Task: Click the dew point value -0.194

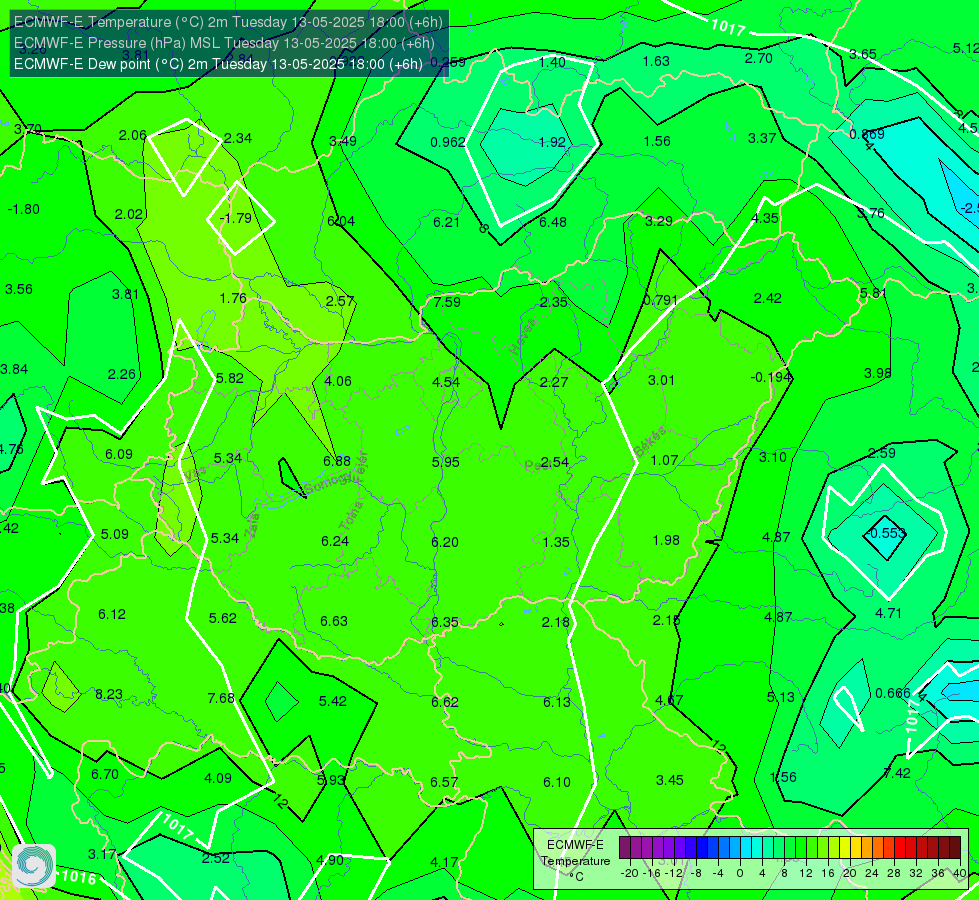Action: [x=771, y=377]
